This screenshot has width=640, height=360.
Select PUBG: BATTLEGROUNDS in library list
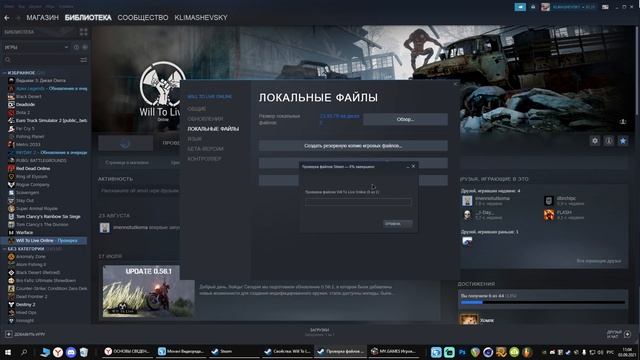point(41,161)
